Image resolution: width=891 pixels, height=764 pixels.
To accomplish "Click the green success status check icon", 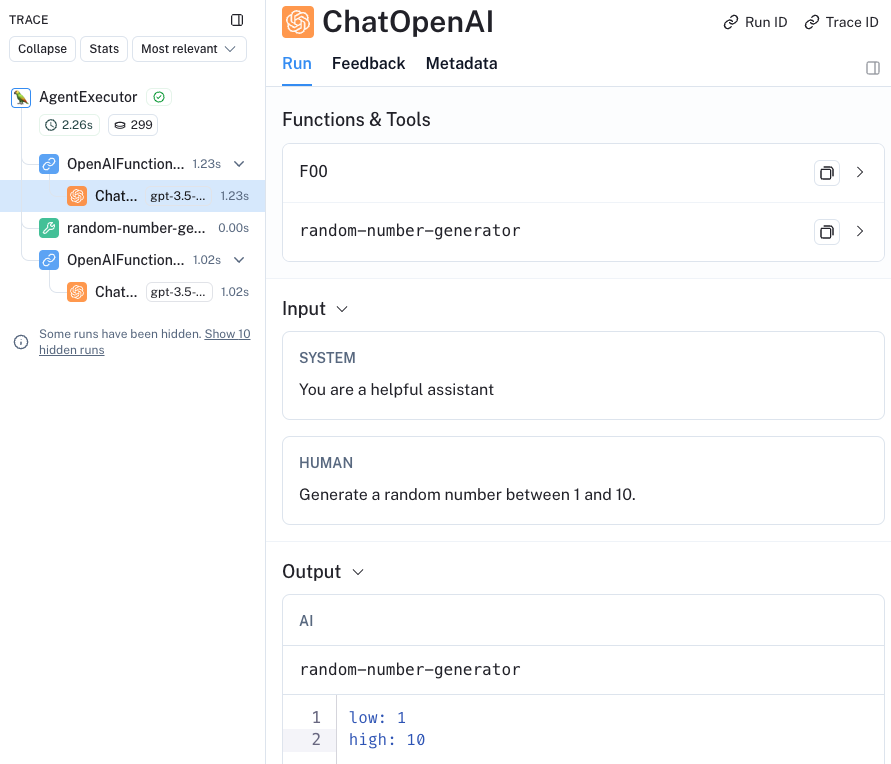I will click(x=159, y=97).
